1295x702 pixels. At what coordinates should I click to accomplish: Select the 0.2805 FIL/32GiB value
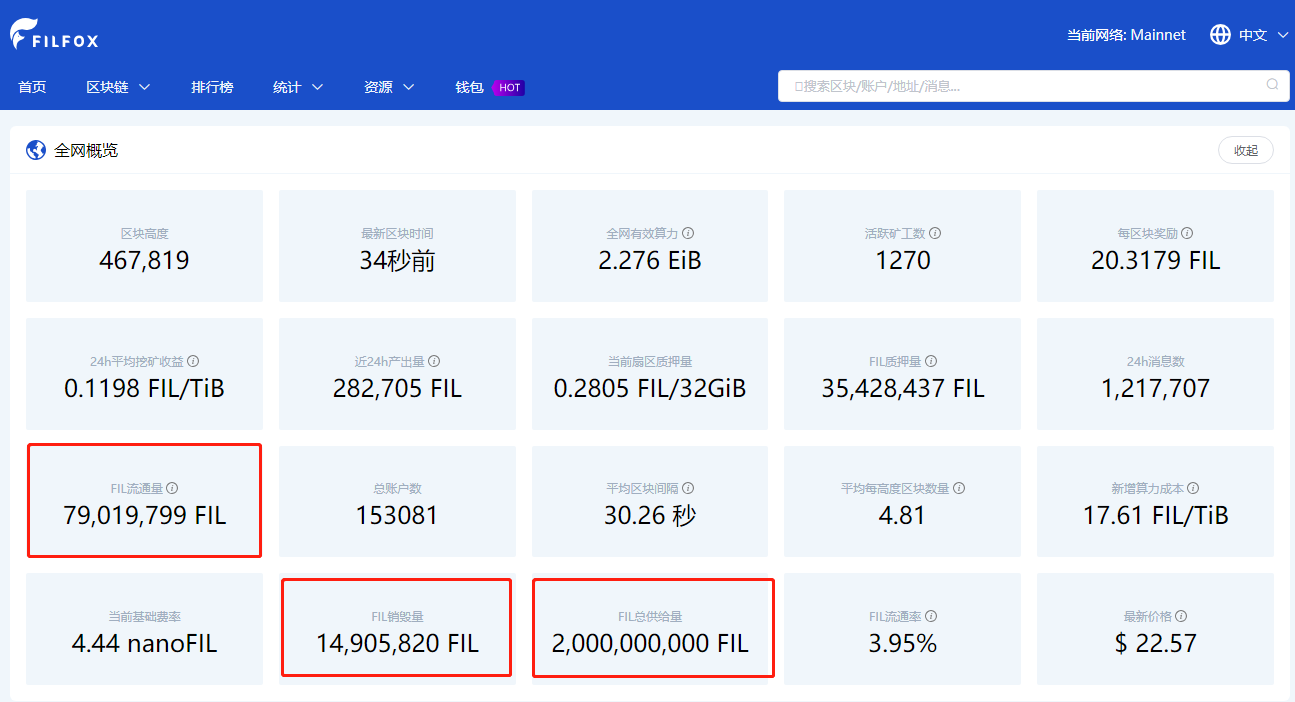point(650,388)
